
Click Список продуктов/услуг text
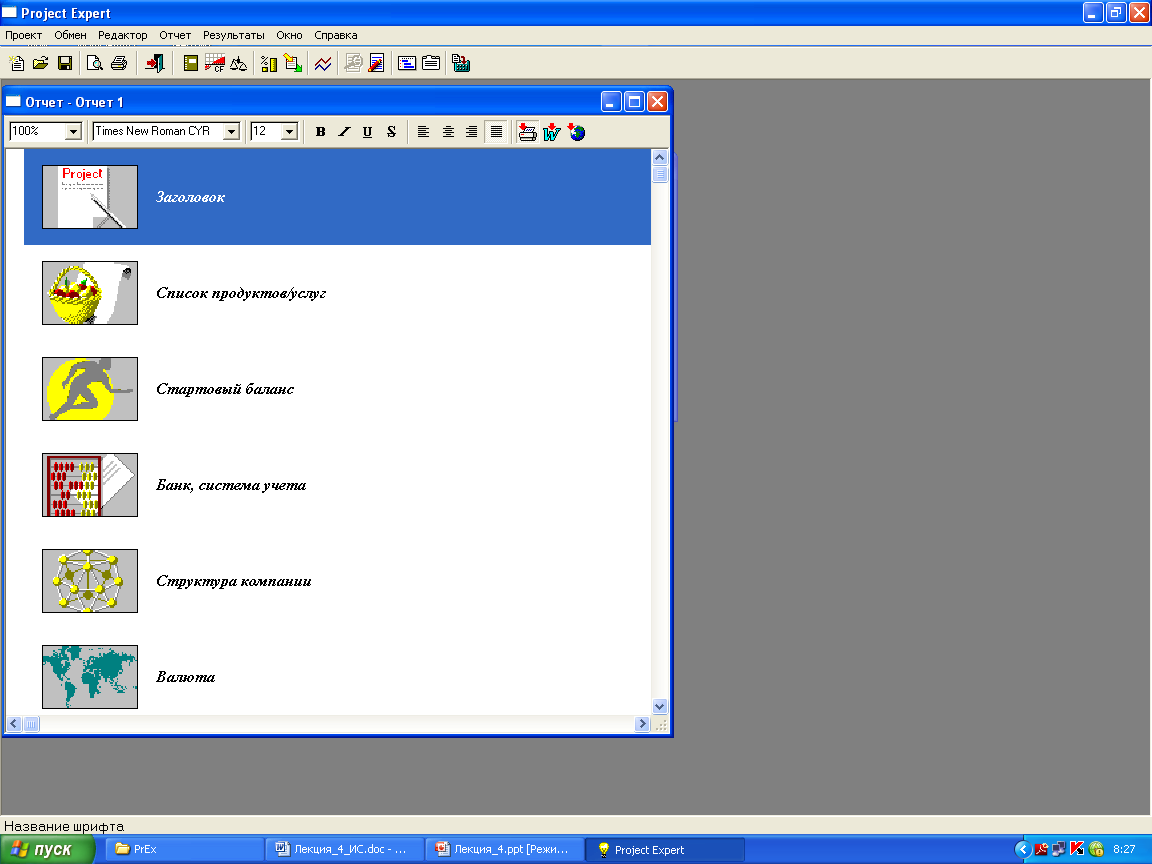tap(241, 293)
